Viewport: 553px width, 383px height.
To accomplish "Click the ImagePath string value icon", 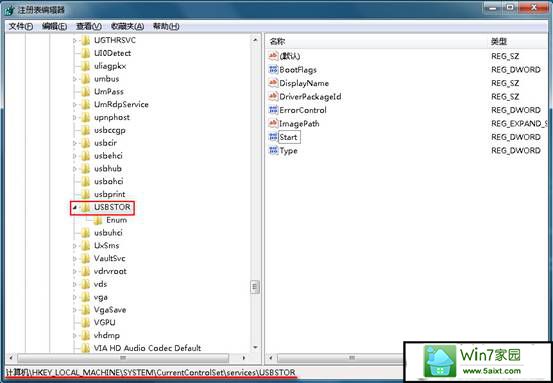I will (x=273, y=123).
